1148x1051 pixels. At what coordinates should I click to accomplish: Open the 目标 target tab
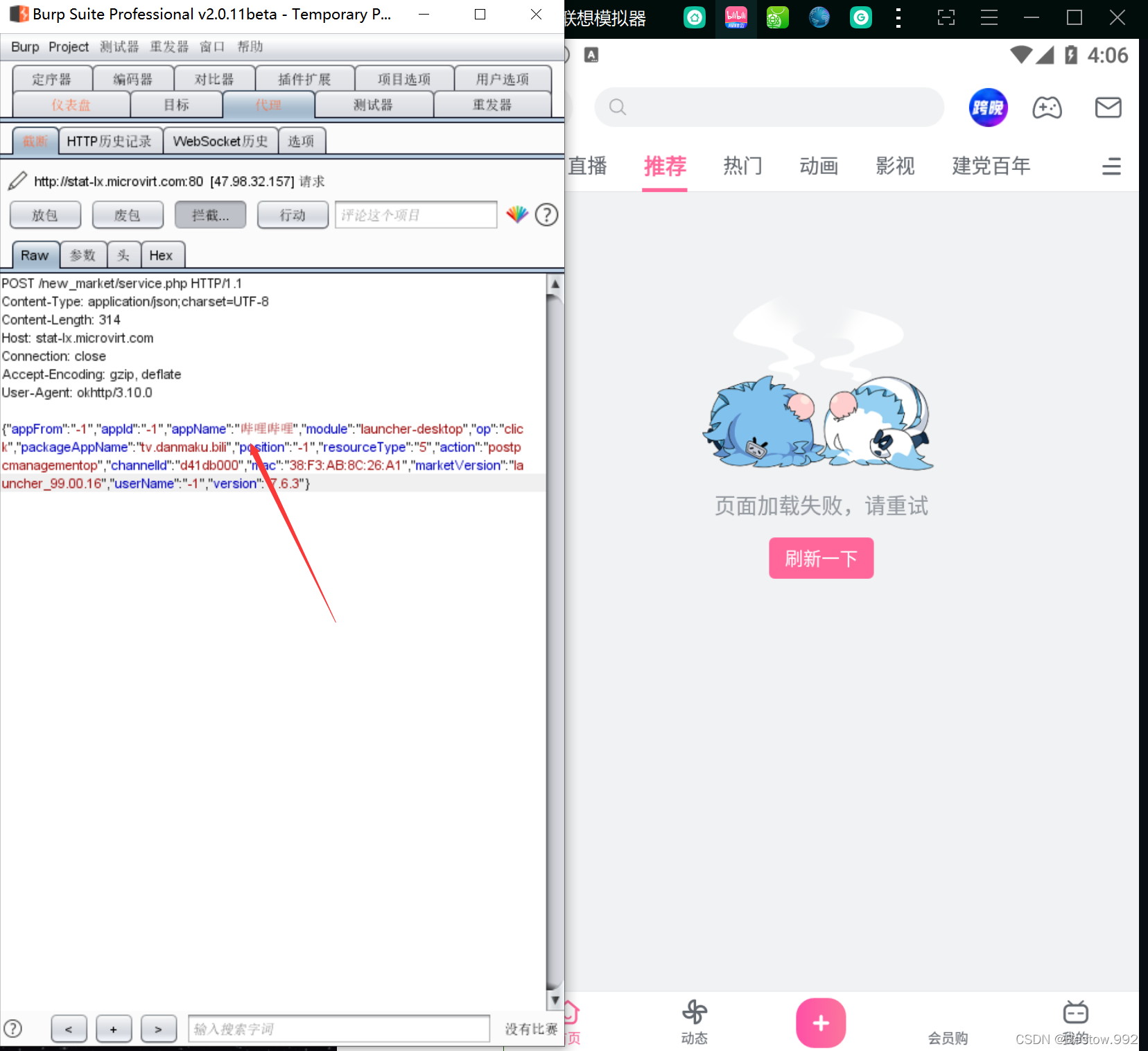pos(176,105)
